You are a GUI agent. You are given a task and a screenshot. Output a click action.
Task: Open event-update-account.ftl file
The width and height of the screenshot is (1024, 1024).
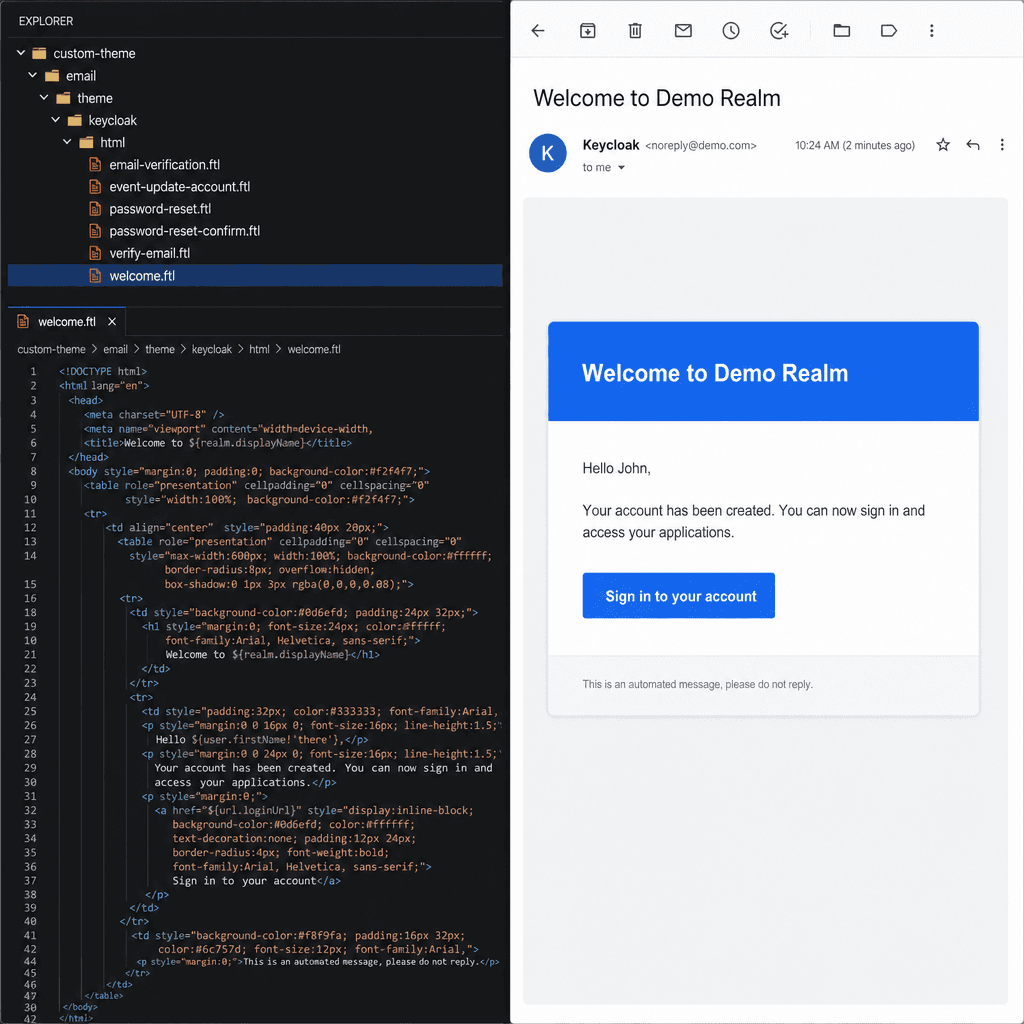180,187
